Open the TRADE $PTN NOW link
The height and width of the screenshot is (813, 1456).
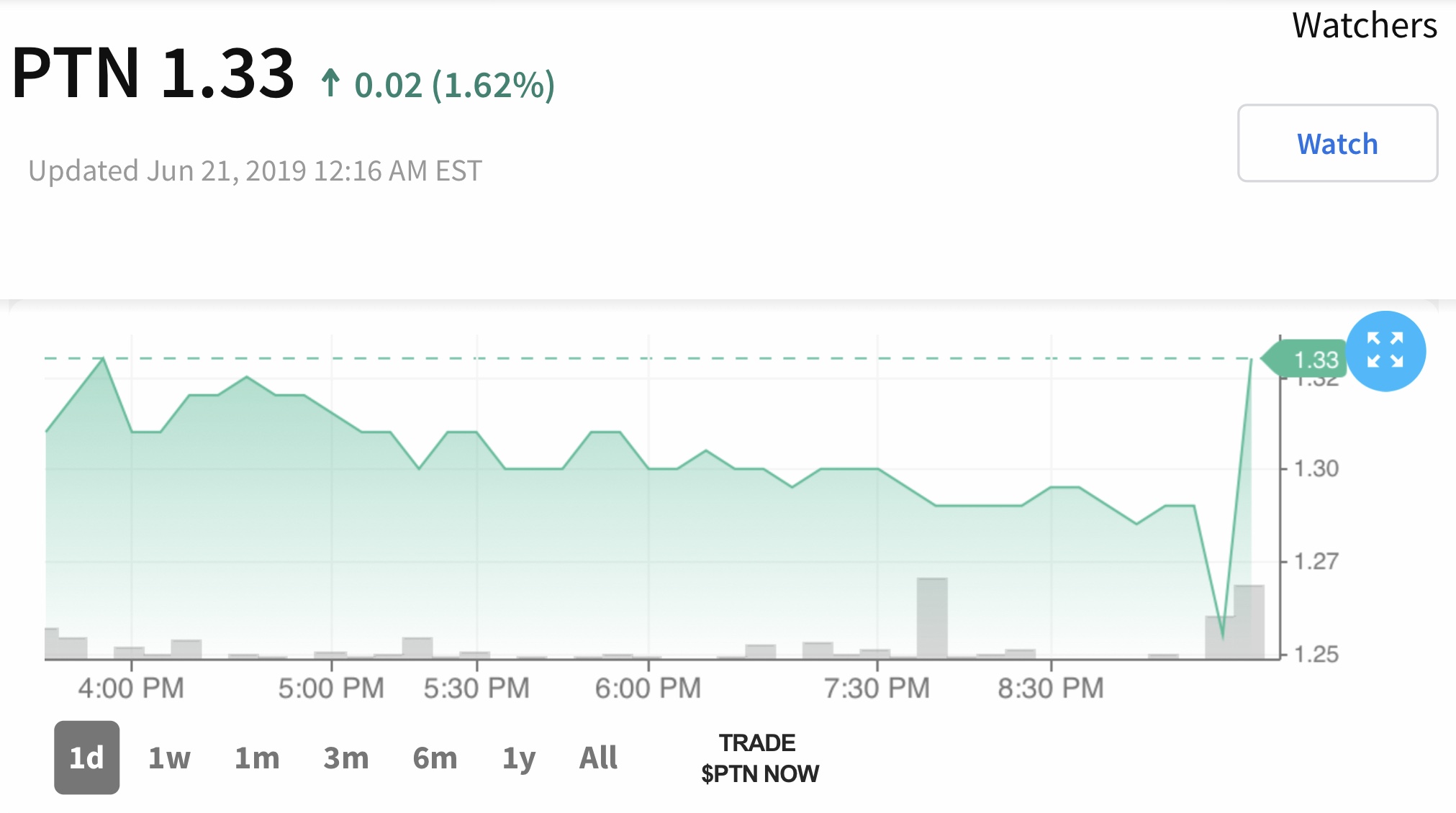759,758
